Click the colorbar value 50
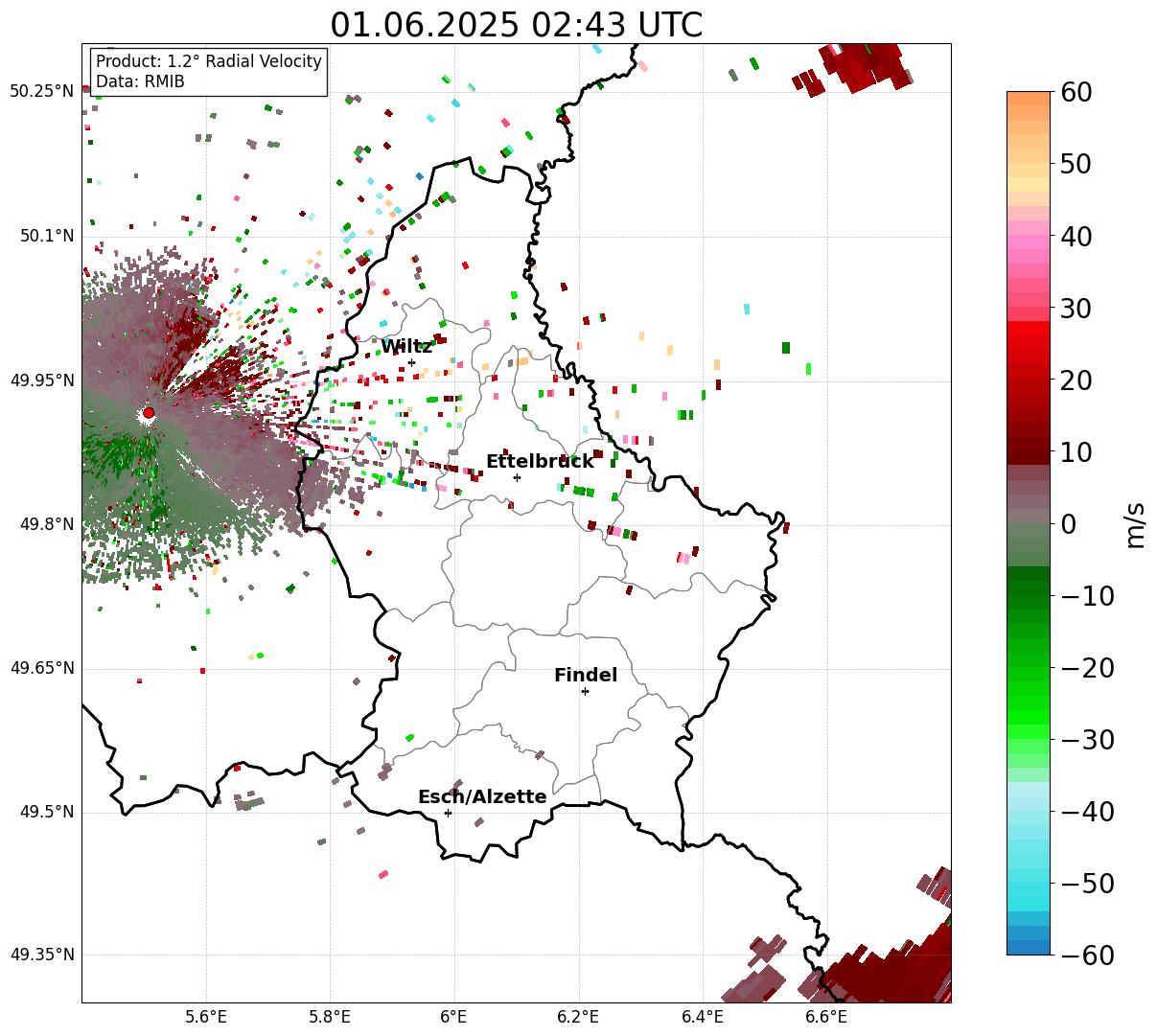Screen dimensions: 1157x1036 pos(1076,164)
